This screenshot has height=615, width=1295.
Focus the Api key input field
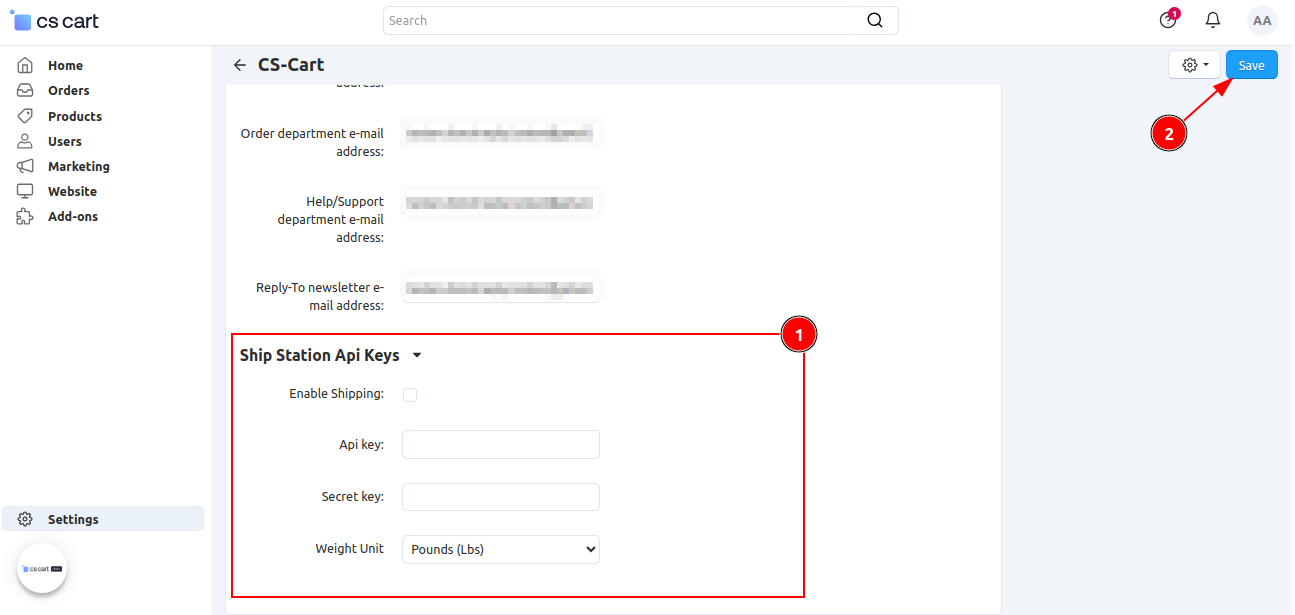[x=501, y=445]
